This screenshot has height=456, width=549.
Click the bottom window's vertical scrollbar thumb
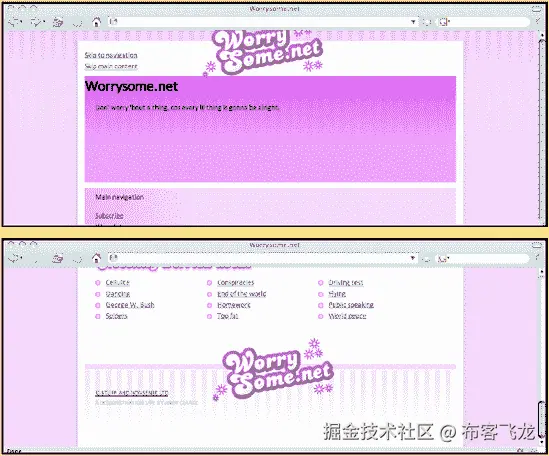pos(541,419)
